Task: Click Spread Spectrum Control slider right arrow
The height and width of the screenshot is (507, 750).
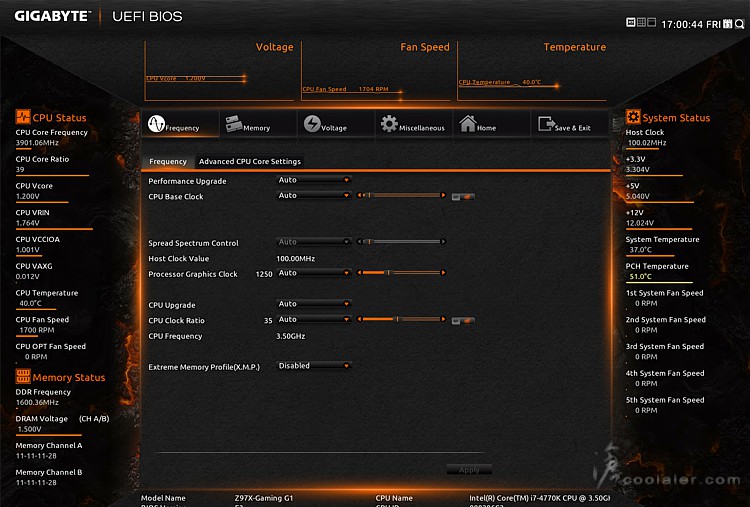Action: click(443, 242)
